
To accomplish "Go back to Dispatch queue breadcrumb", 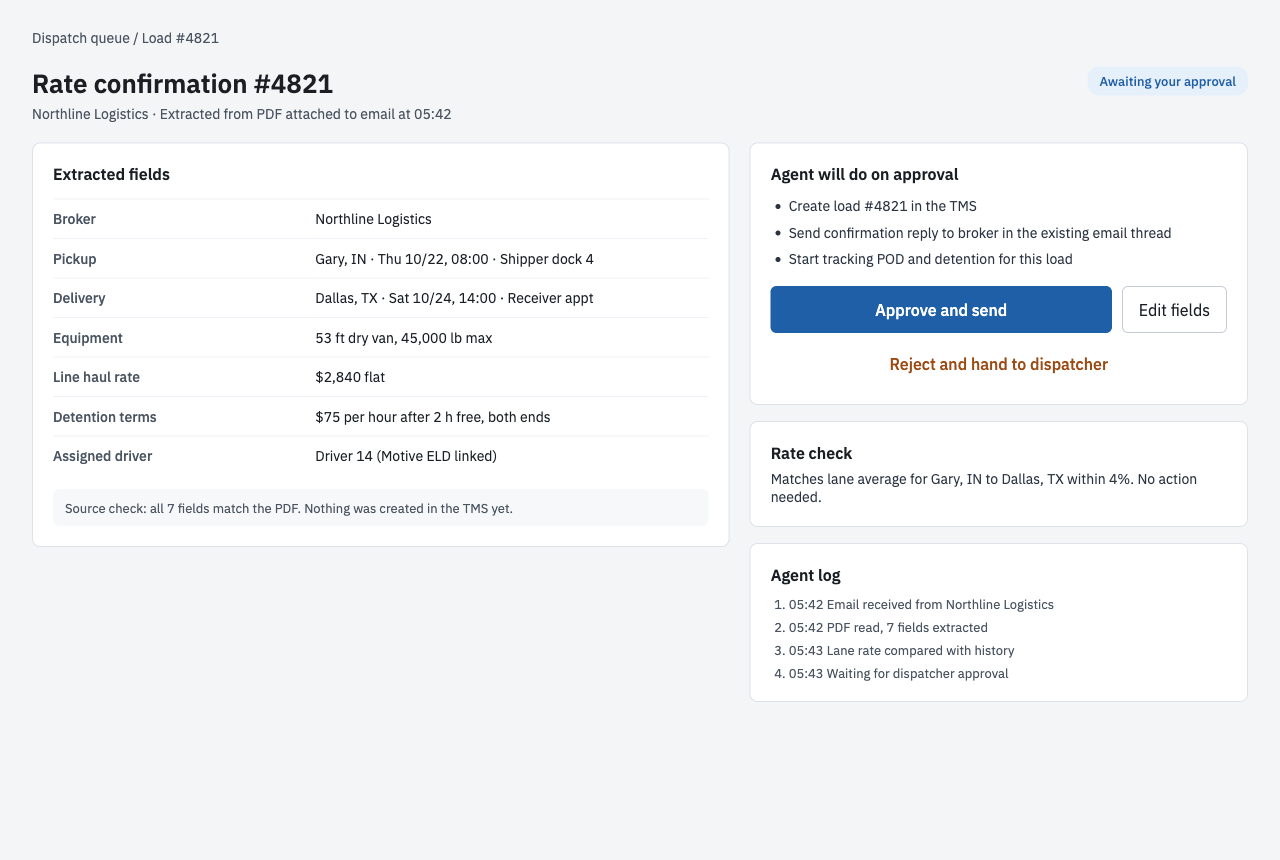I will (x=81, y=38).
